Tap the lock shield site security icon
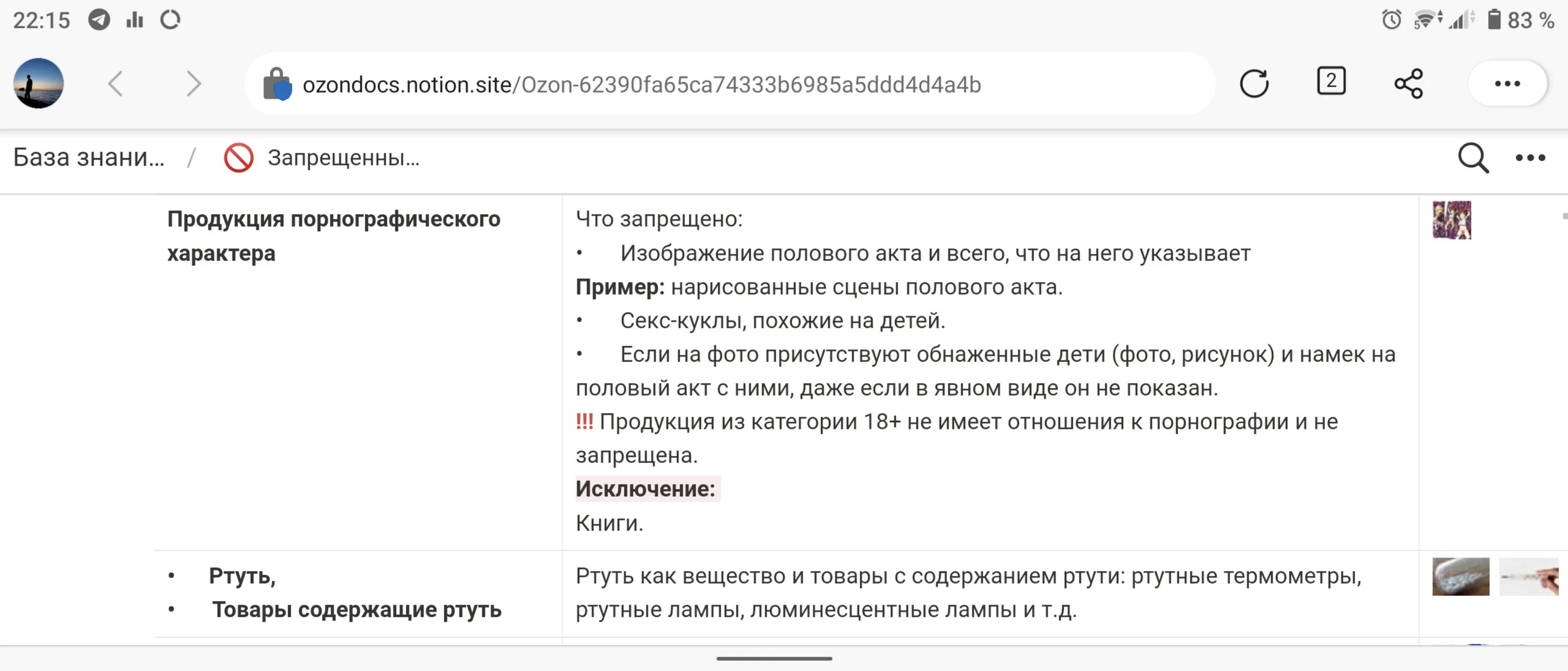The image size is (1568, 671). (277, 83)
